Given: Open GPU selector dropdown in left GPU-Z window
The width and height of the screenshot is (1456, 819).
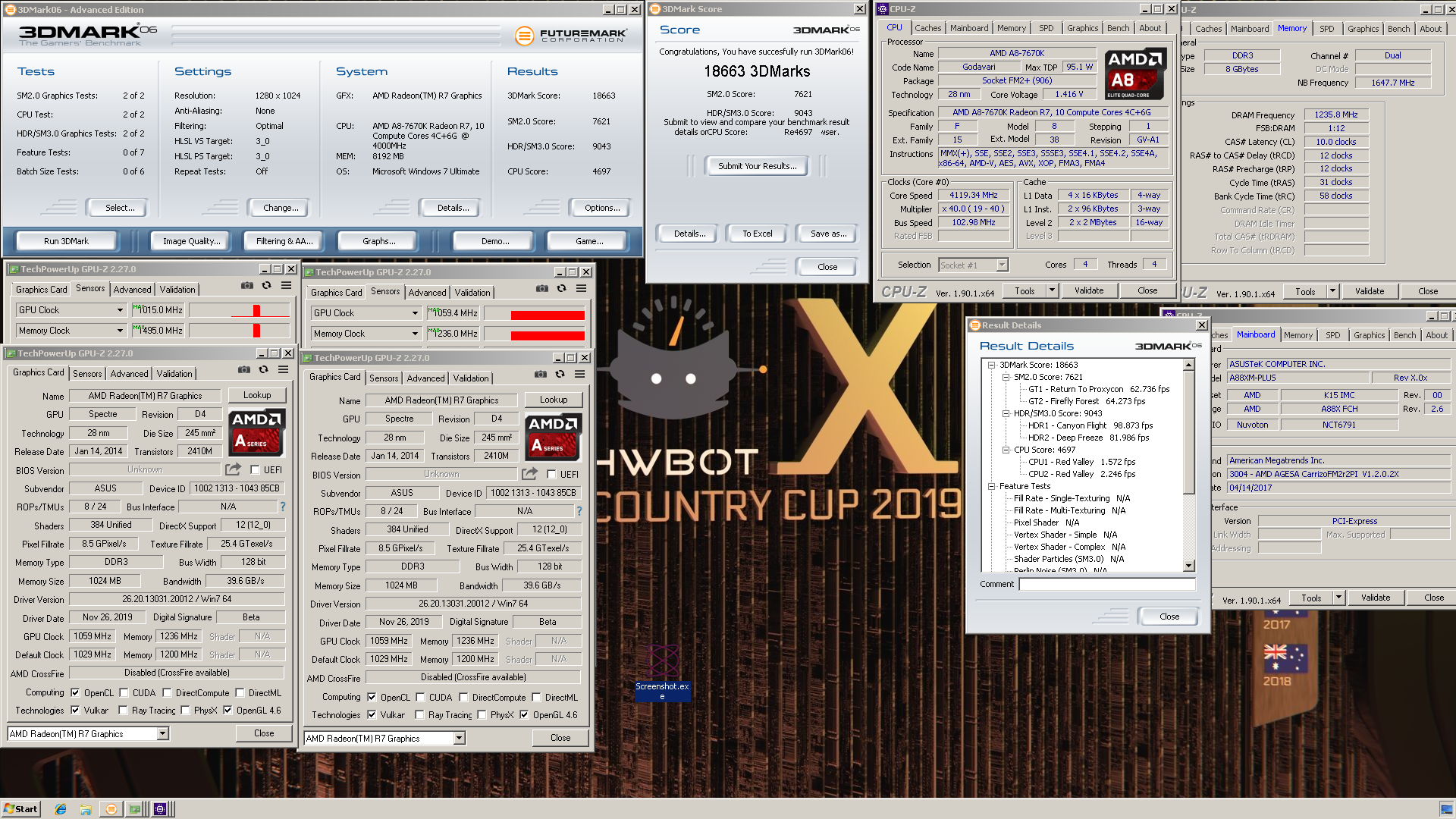Looking at the screenshot, I should point(162,733).
